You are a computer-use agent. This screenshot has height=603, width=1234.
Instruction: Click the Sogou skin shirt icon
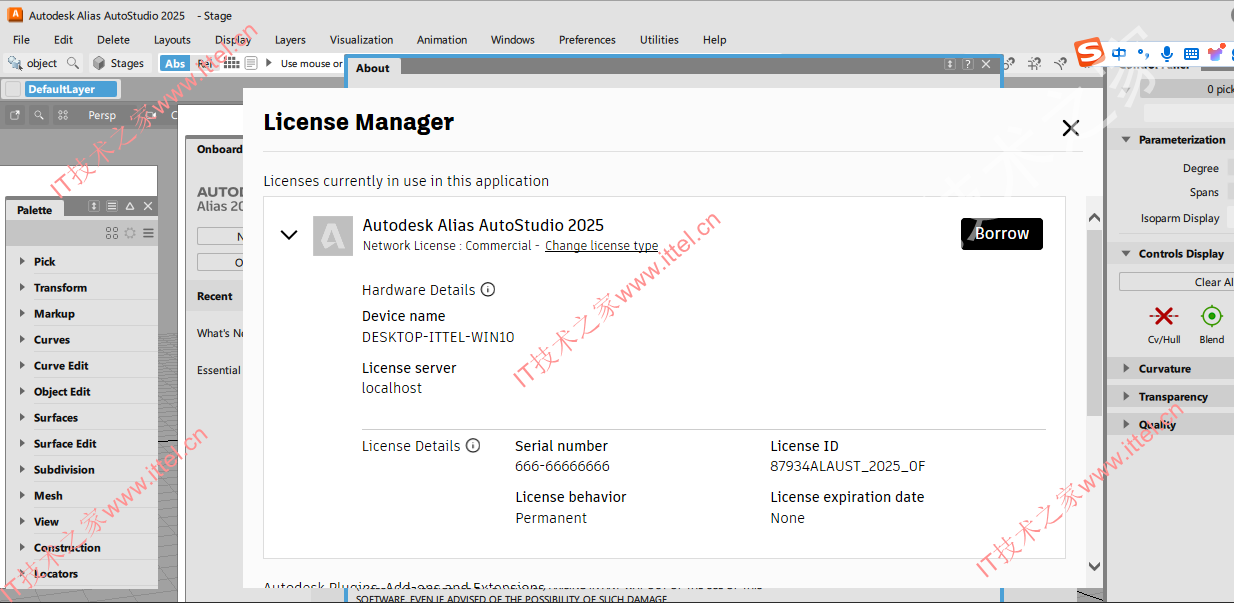(1216, 53)
